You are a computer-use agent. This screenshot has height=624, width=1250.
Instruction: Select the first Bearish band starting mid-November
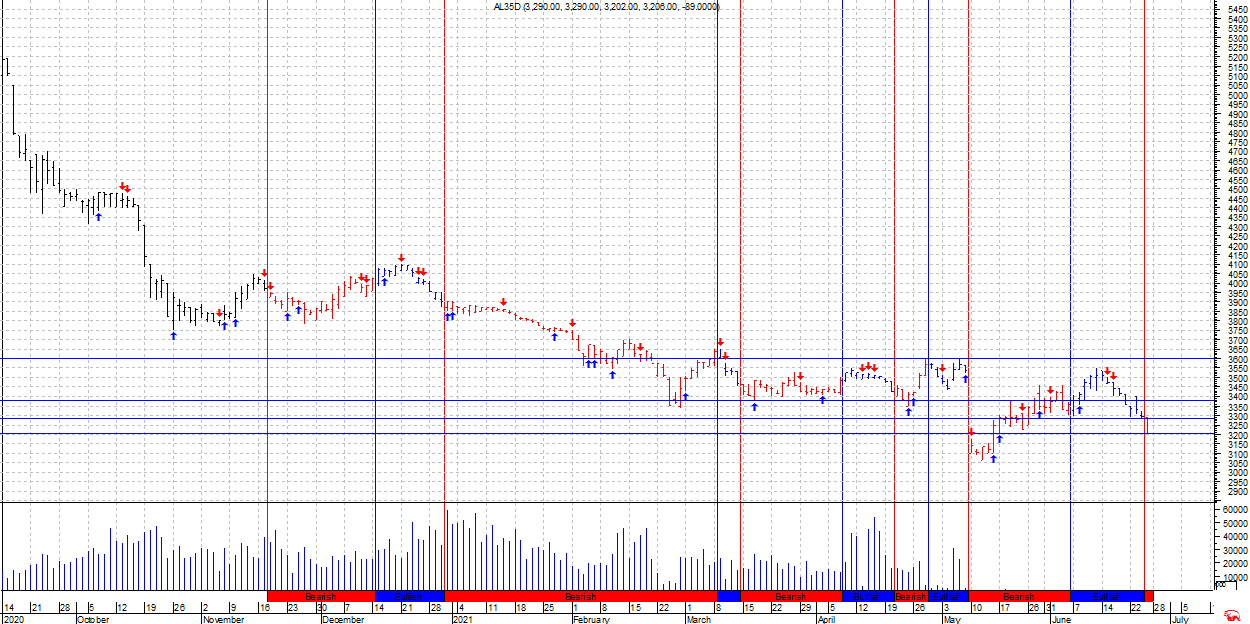tap(321, 597)
